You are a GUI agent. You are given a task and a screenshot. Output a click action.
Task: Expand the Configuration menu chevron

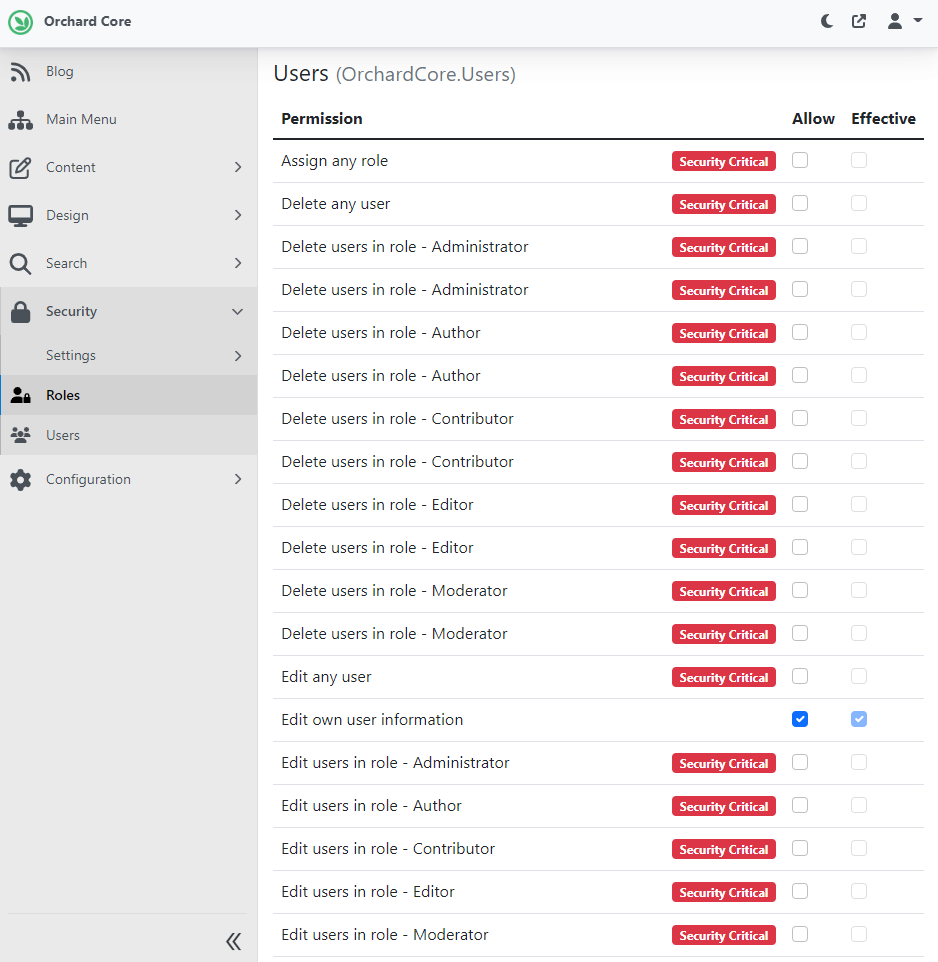[238, 479]
